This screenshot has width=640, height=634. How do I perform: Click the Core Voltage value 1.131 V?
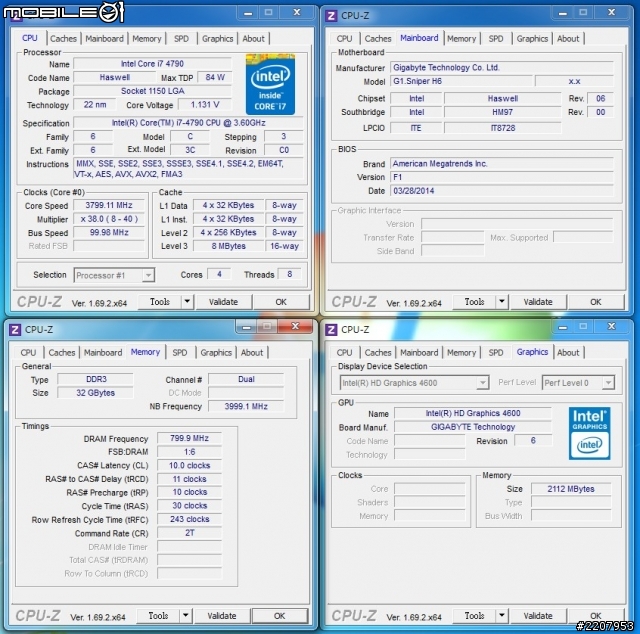coord(205,105)
